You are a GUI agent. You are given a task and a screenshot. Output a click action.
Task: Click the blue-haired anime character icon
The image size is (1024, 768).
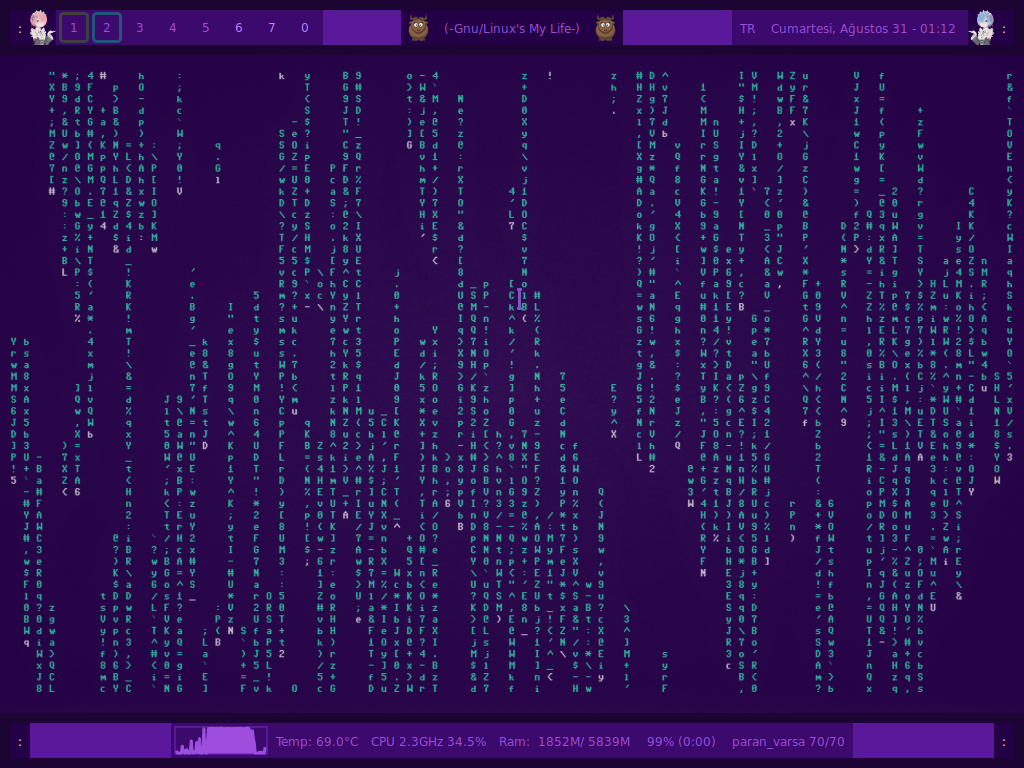pos(984,28)
